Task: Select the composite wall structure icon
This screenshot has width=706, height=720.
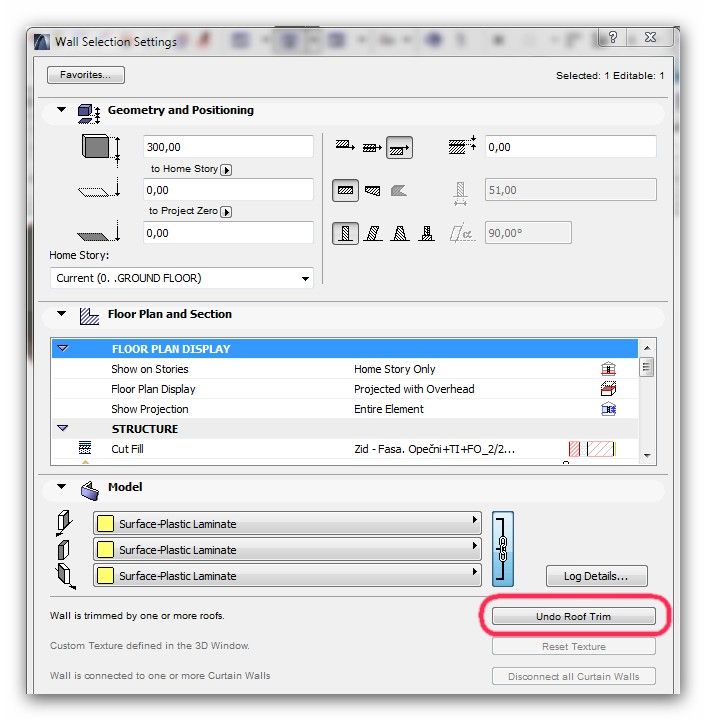Action: 372,191
